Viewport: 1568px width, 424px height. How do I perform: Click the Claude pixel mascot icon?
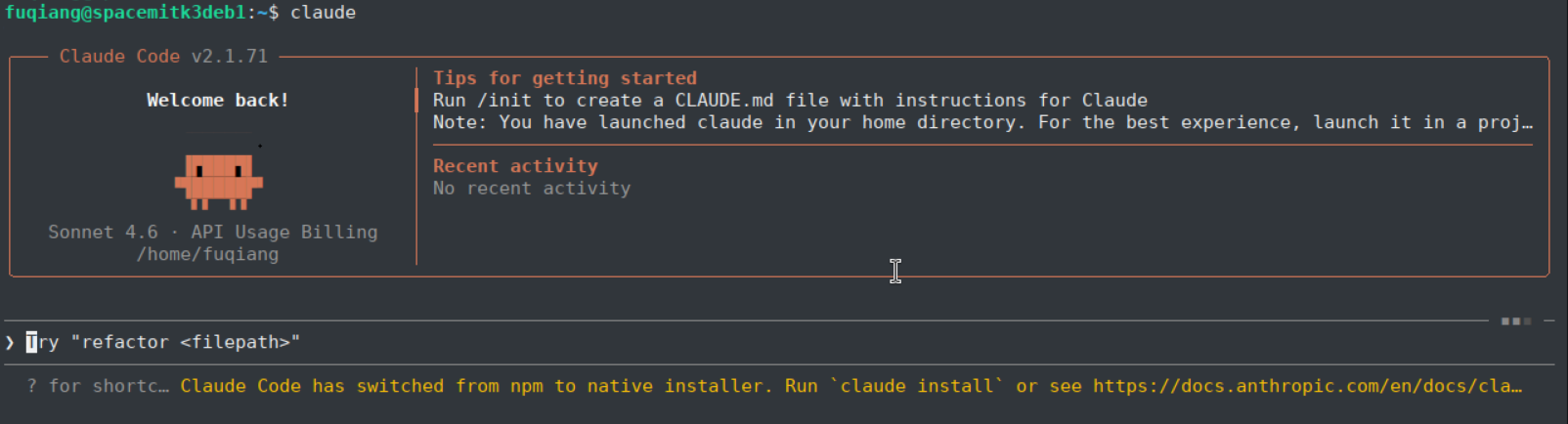(x=218, y=182)
